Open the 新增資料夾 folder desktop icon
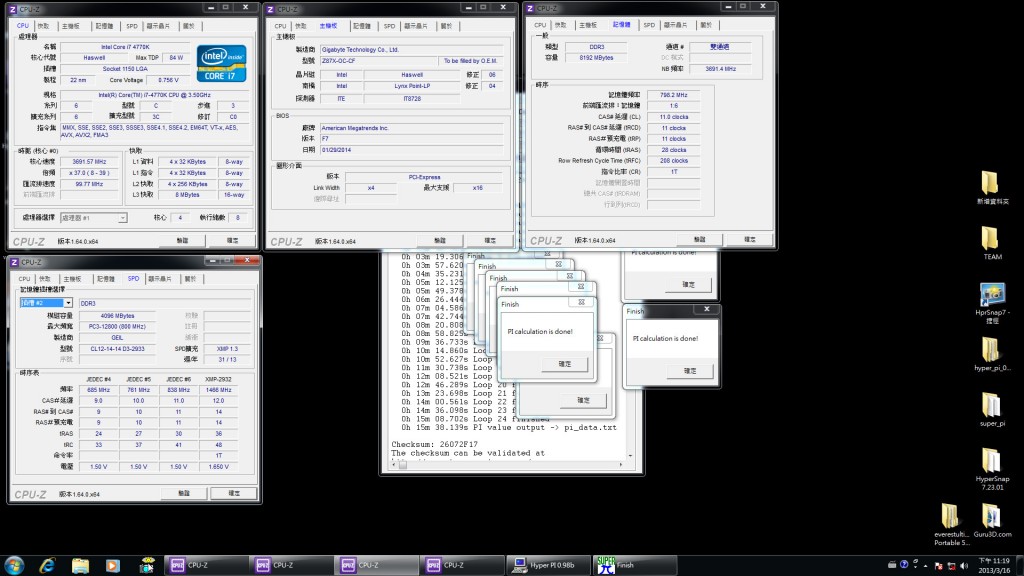Image resolution: width=1024 pixels, height=576 pixels. click(x=992, y=188)
